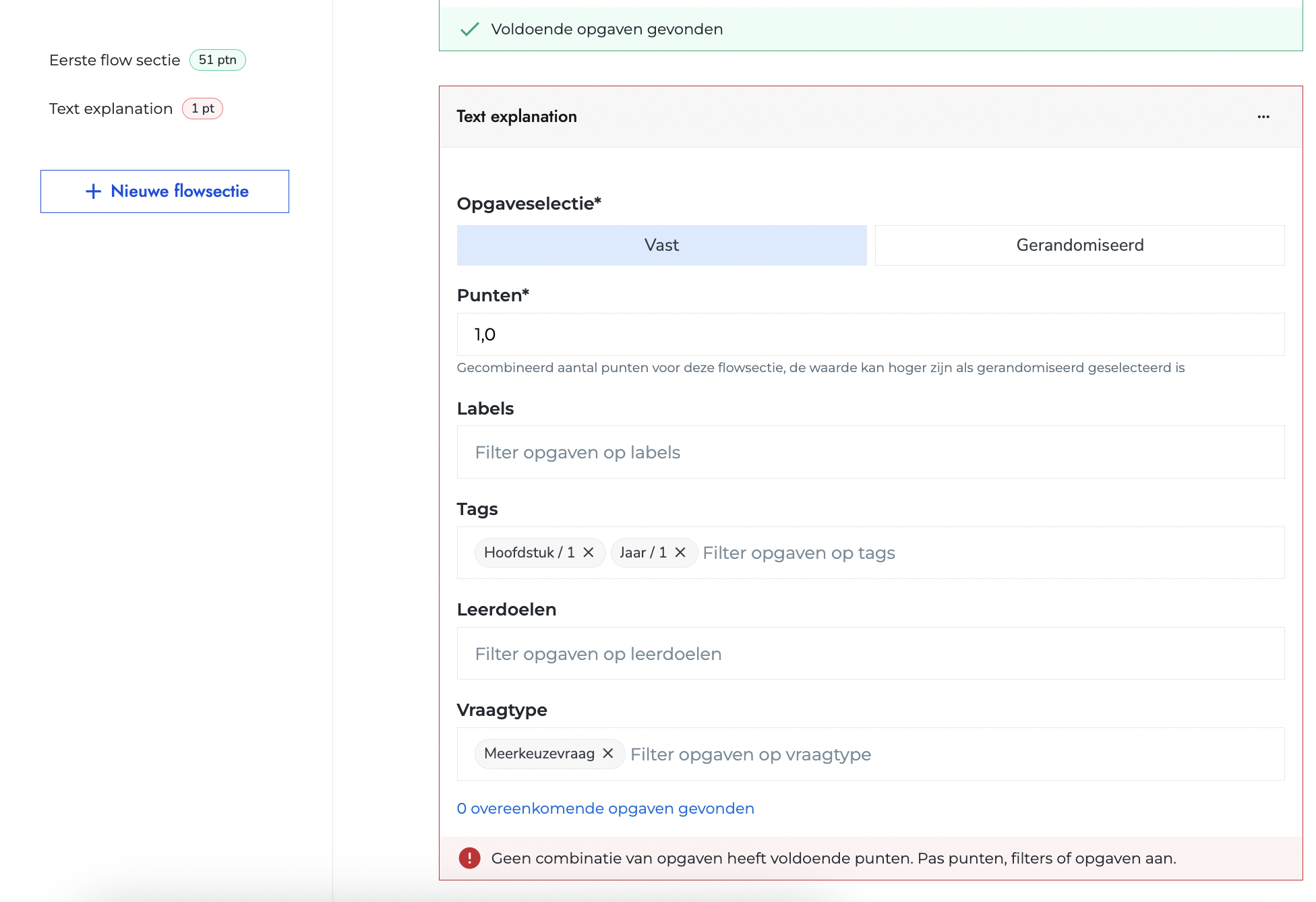Viewport: 1316px width, 902px height.
Task: Click the Punten input showing 1,0
Action: (870, 333)
